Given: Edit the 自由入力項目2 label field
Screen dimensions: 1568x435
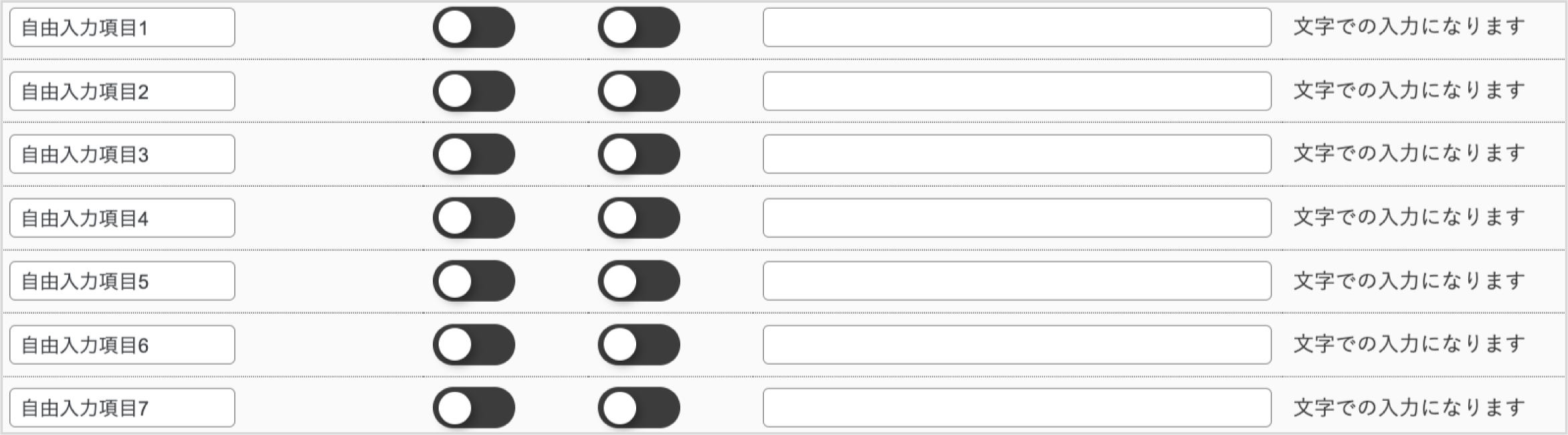Looking at the screenshot, I should [x=122, y=91].
